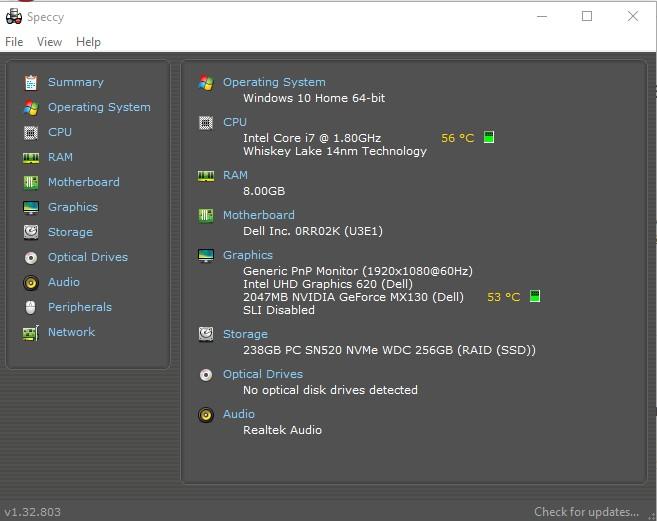The width and height of the screenshot is (657, 521).
Task: Open the Storage heading link in summary
Action: click(x=246, y=334)
